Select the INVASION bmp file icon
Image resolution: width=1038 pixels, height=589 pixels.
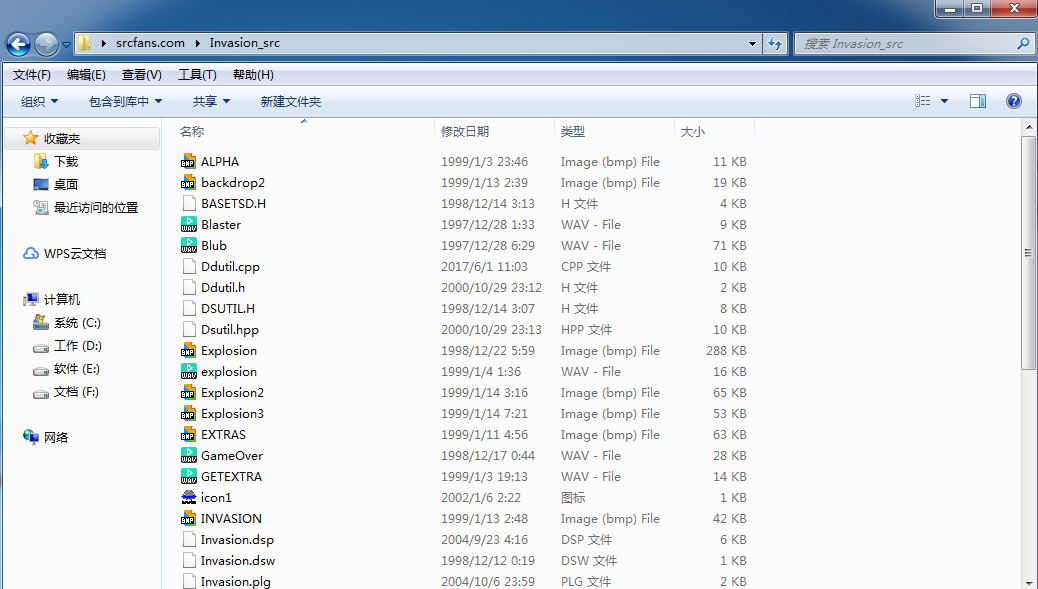(x=189, y=519)
